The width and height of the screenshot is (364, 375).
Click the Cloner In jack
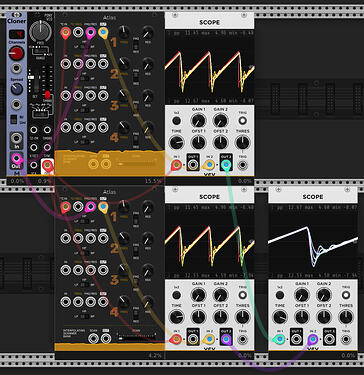(x=16, y=137)
